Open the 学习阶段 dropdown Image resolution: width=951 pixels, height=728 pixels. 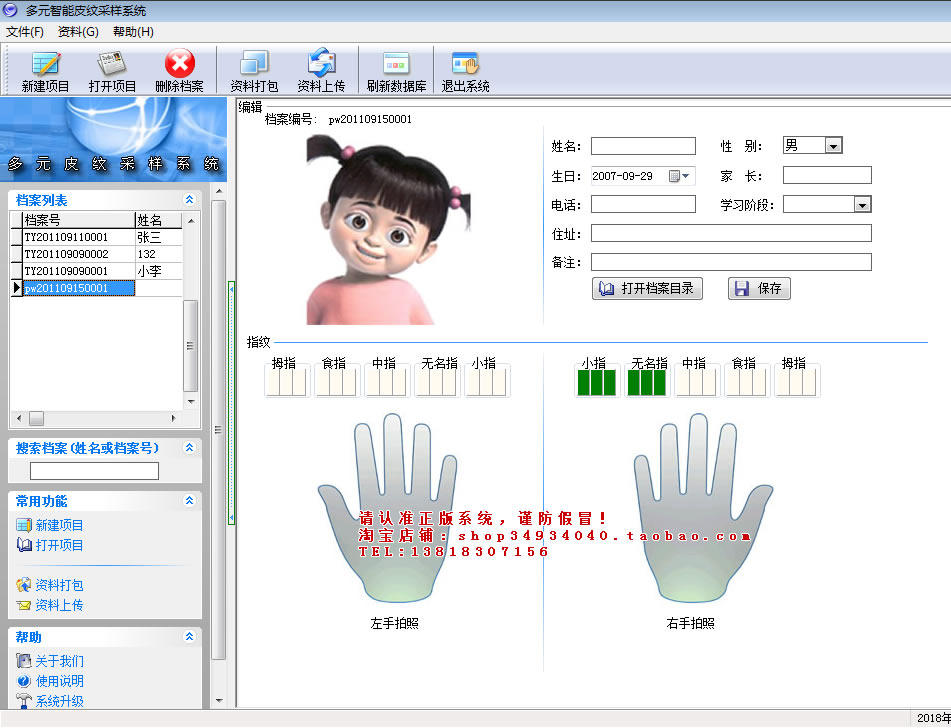(x=862, y=205)
